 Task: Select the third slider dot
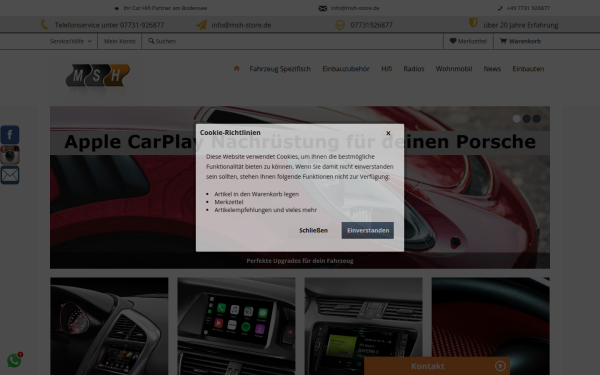point(536,119)
